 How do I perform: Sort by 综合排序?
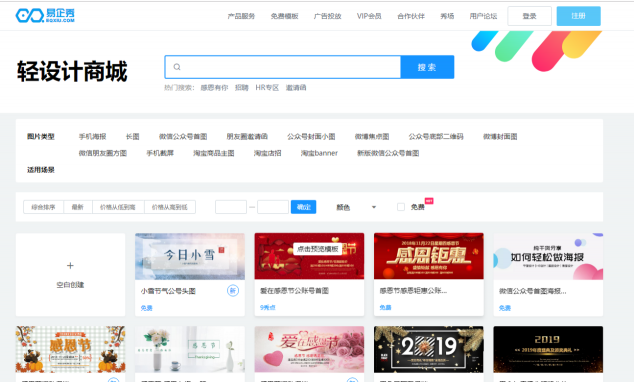[43, 207]
